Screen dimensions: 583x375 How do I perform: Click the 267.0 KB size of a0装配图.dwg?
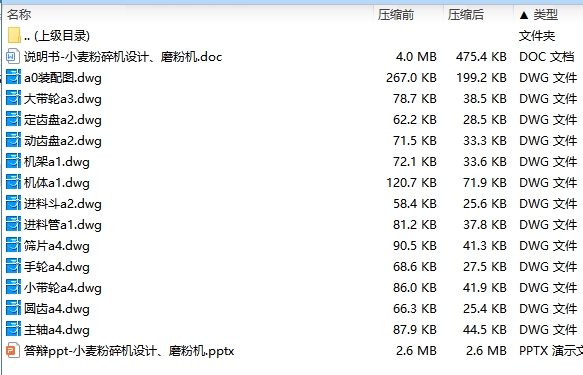pos(411,77)
